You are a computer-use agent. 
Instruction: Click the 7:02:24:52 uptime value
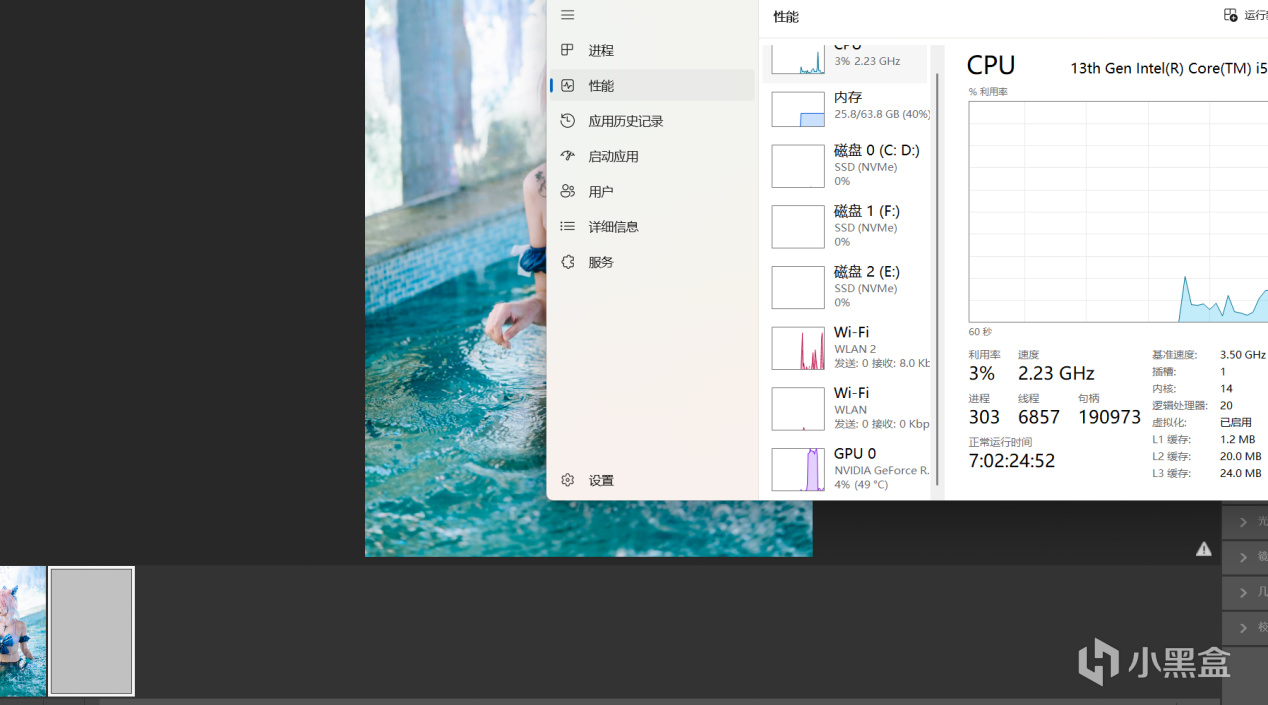(1011, 461)
